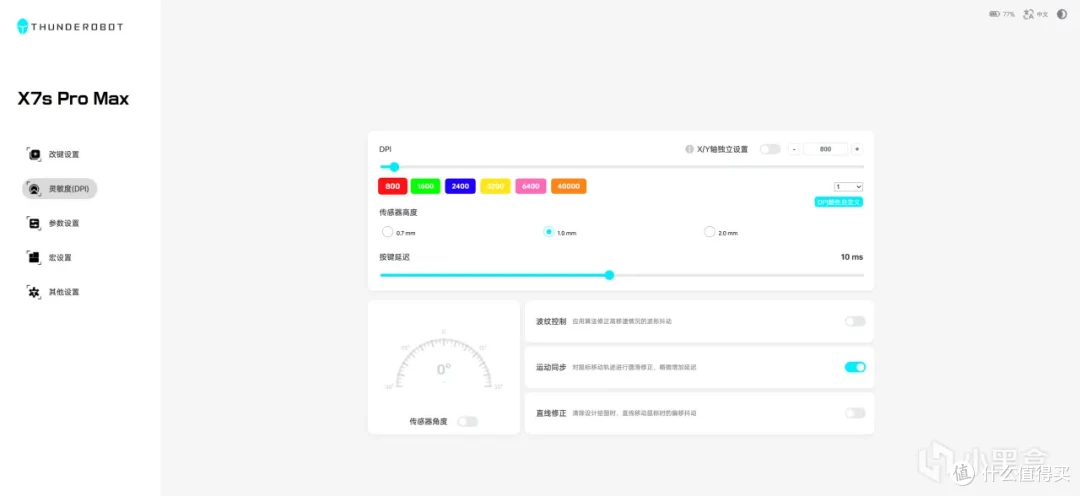Viewport: 1080px width, 496px height.
Task: Enable the 传感器角度 toggle
Action: click(x=467, y=422)
